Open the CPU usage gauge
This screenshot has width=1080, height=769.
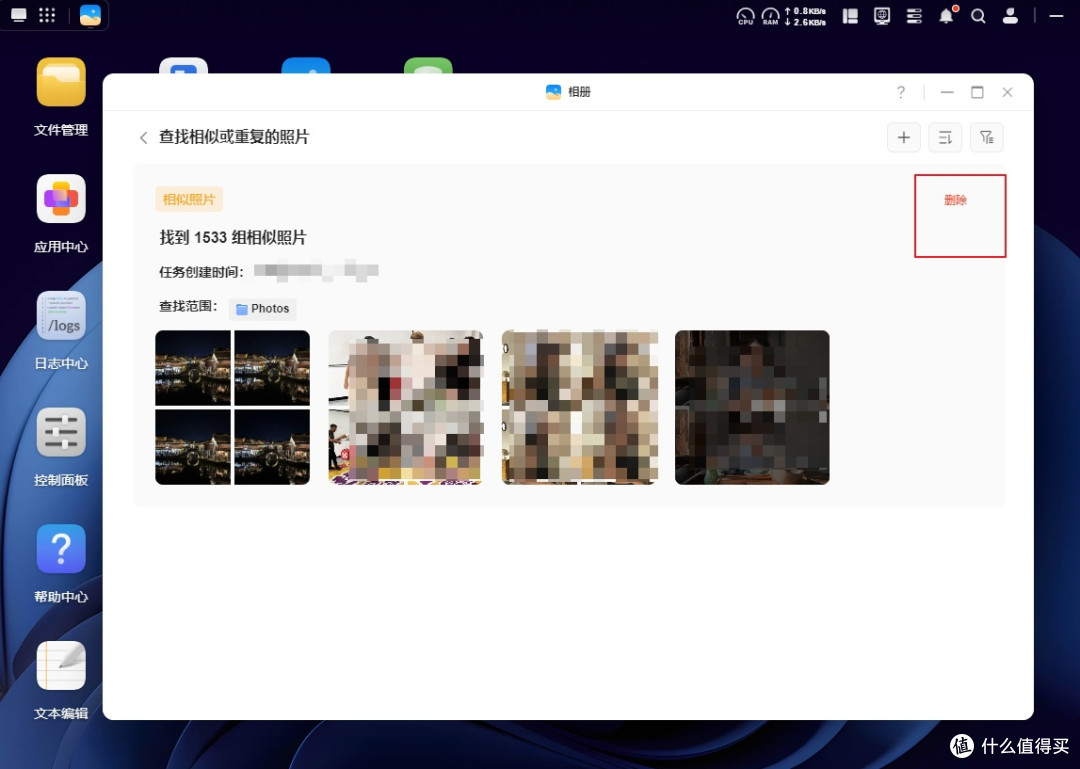(745, 16)
